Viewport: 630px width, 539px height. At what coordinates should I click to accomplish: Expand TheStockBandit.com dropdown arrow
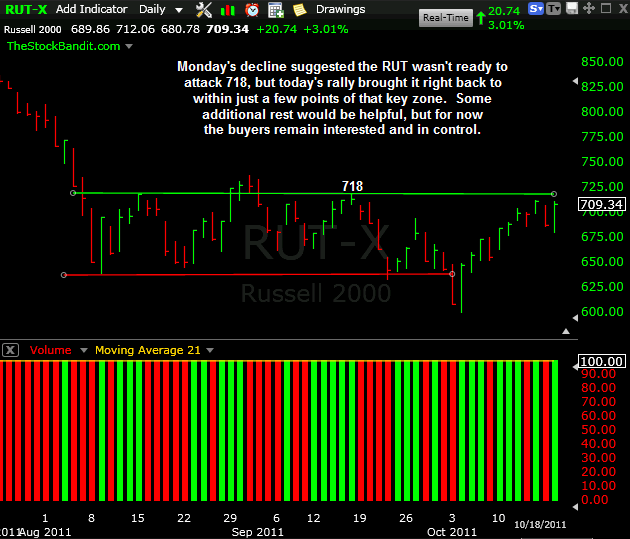click(129, 47)
